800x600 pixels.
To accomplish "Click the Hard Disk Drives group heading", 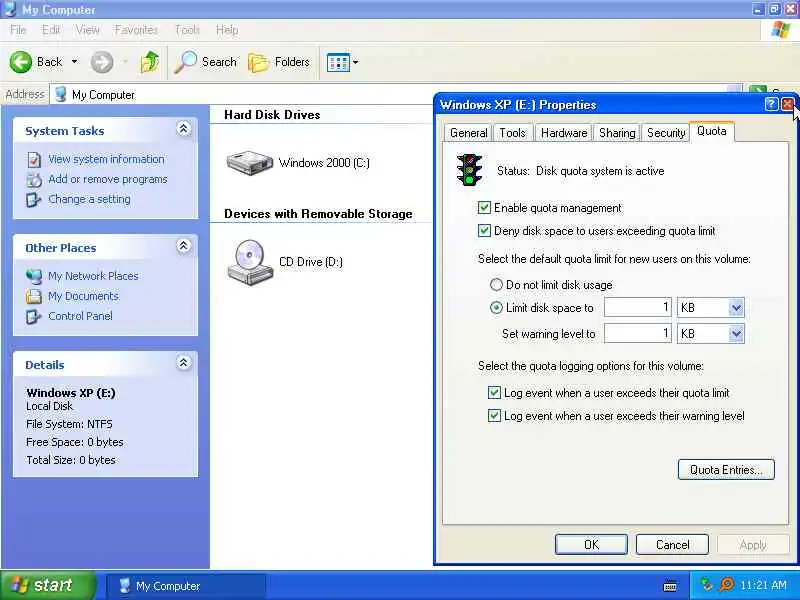I will [x=272, y=115].
